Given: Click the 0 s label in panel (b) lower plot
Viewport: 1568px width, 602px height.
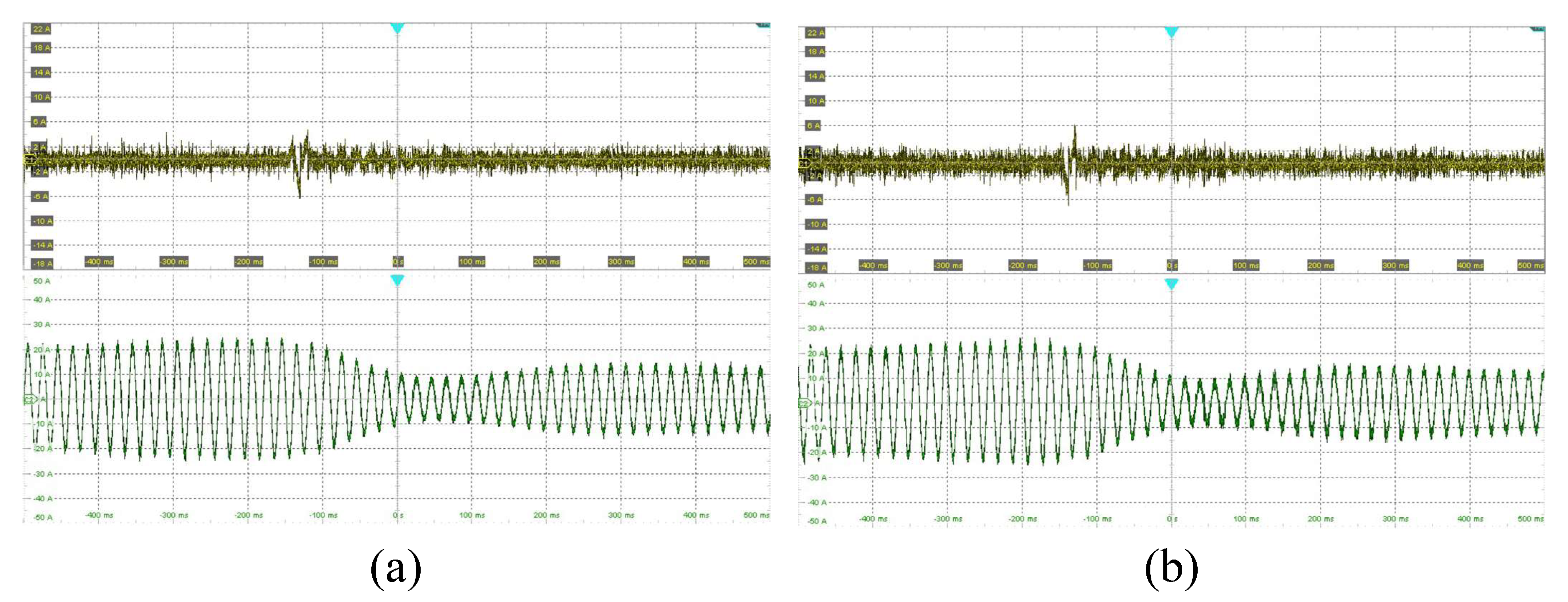Looking at the screenshot, I should tap(1172, 519).
